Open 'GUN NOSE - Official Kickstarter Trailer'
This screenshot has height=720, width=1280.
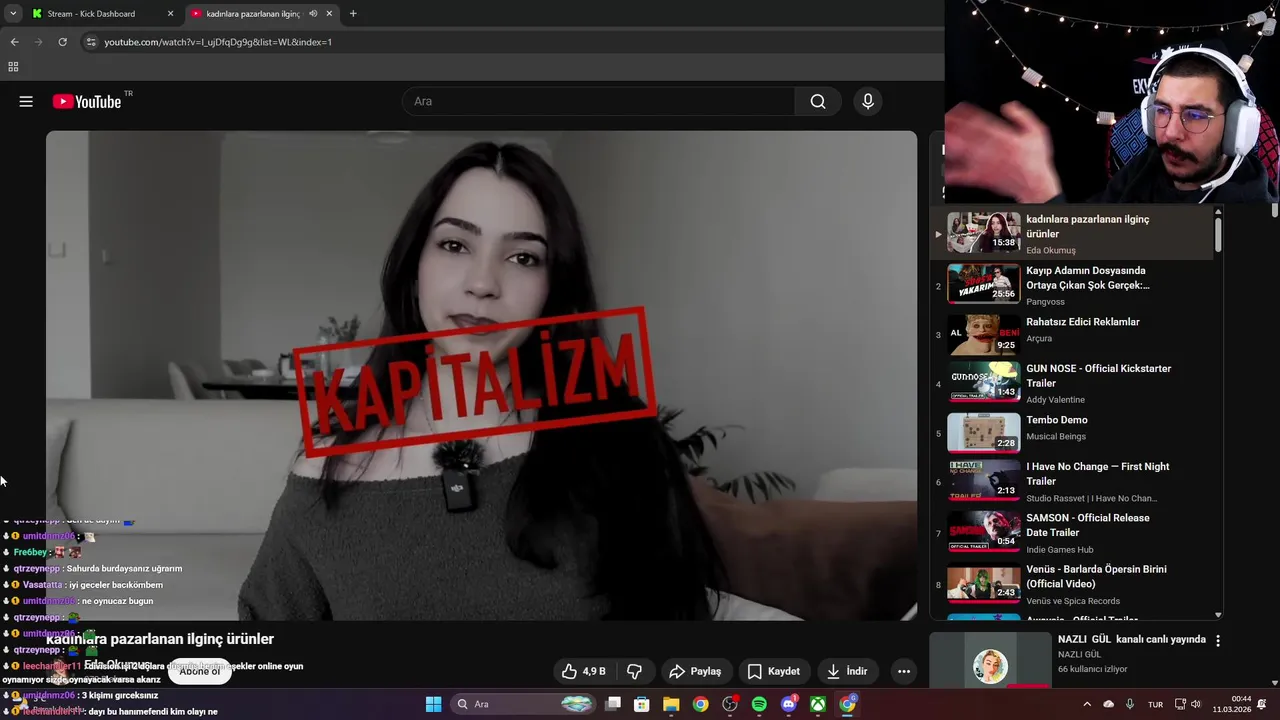coord(1070,383)
